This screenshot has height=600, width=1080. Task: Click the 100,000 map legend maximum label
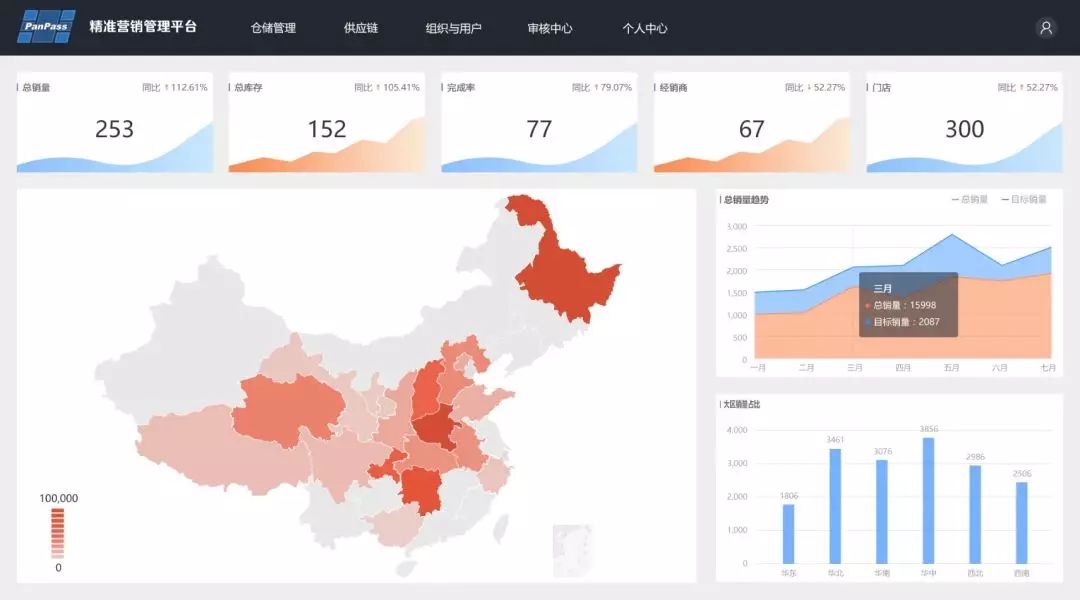pyautogui.click(x=59, y=498)
